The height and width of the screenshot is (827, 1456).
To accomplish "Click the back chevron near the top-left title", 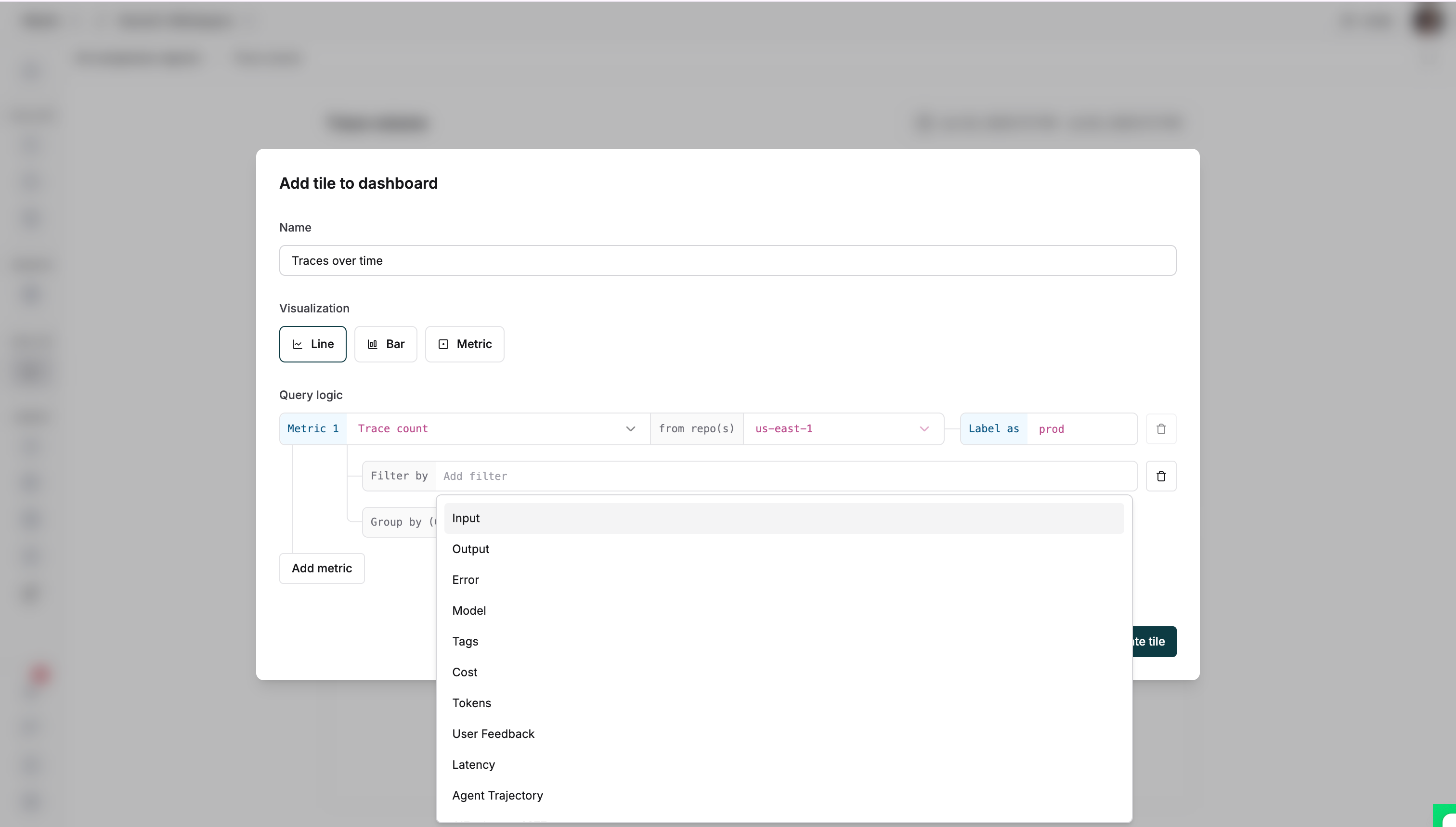I will [101, 22].
